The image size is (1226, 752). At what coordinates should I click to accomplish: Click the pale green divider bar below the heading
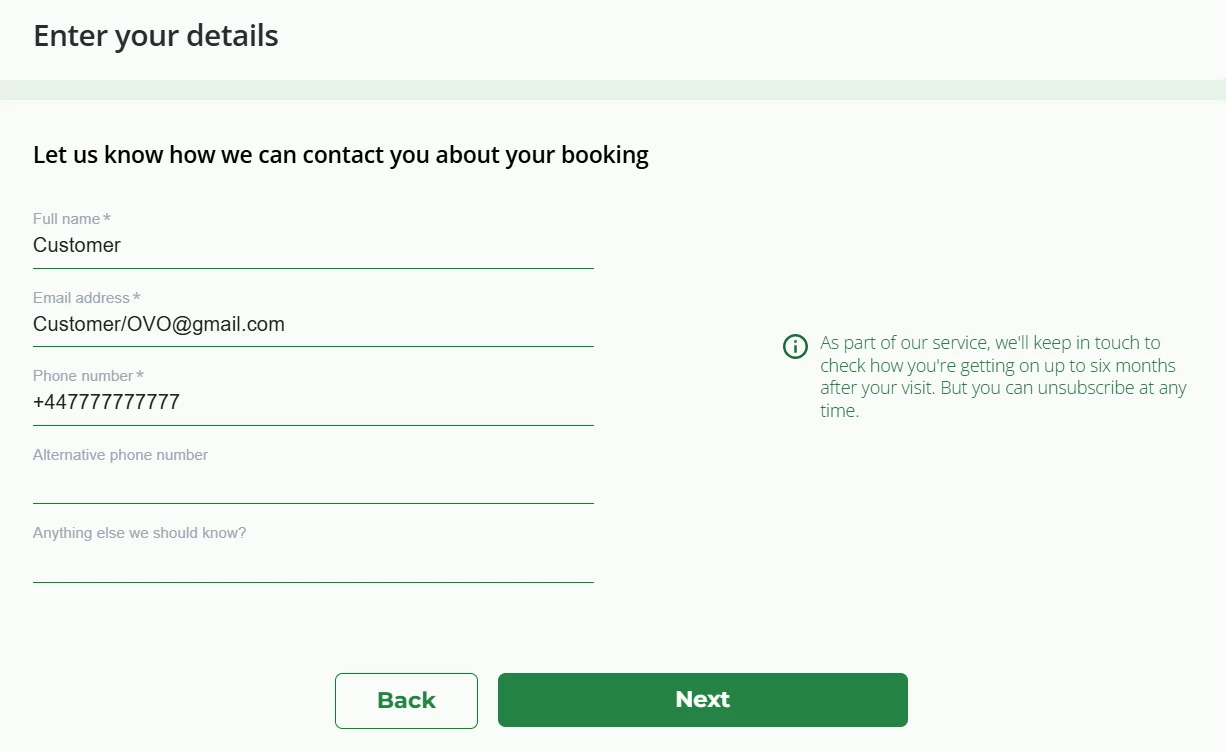(x=613, y=90)
